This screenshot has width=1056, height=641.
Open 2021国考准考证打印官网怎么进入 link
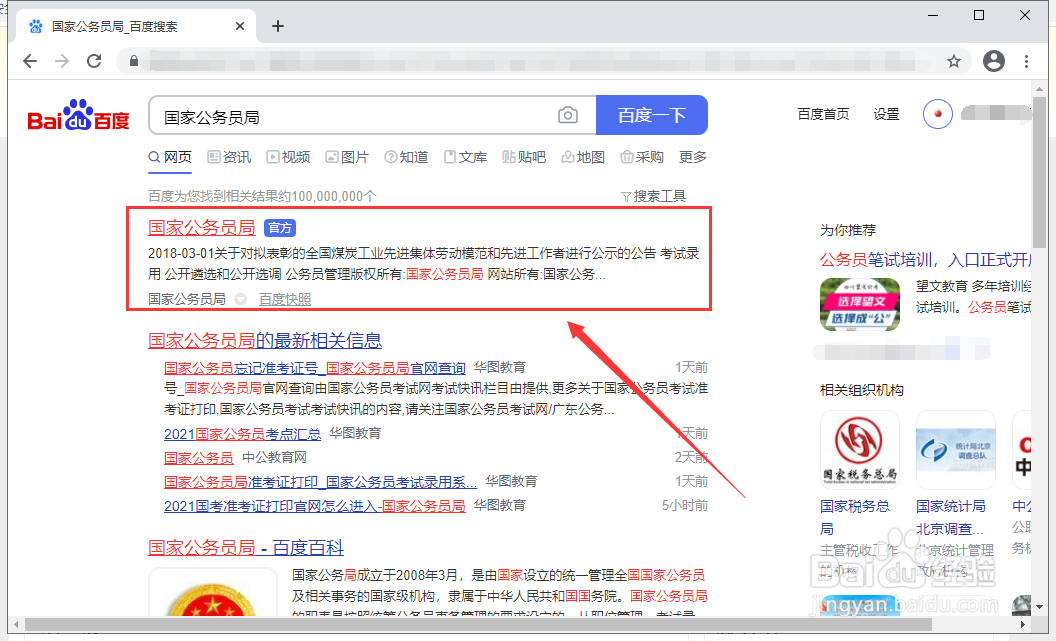coord(315,506)
